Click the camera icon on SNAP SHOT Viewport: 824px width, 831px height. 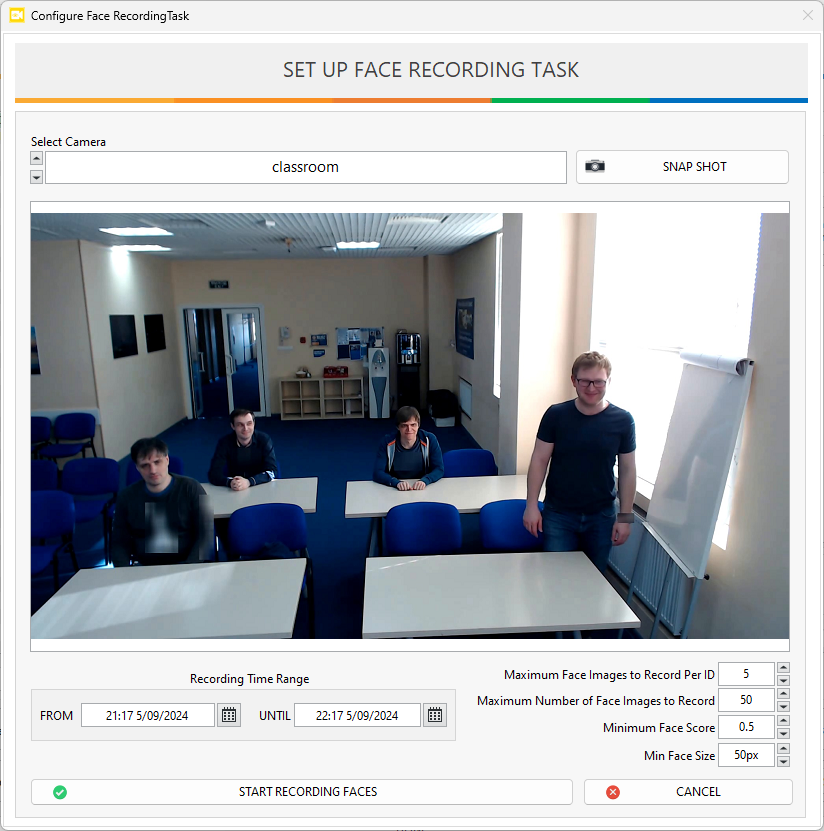[595, 166]
